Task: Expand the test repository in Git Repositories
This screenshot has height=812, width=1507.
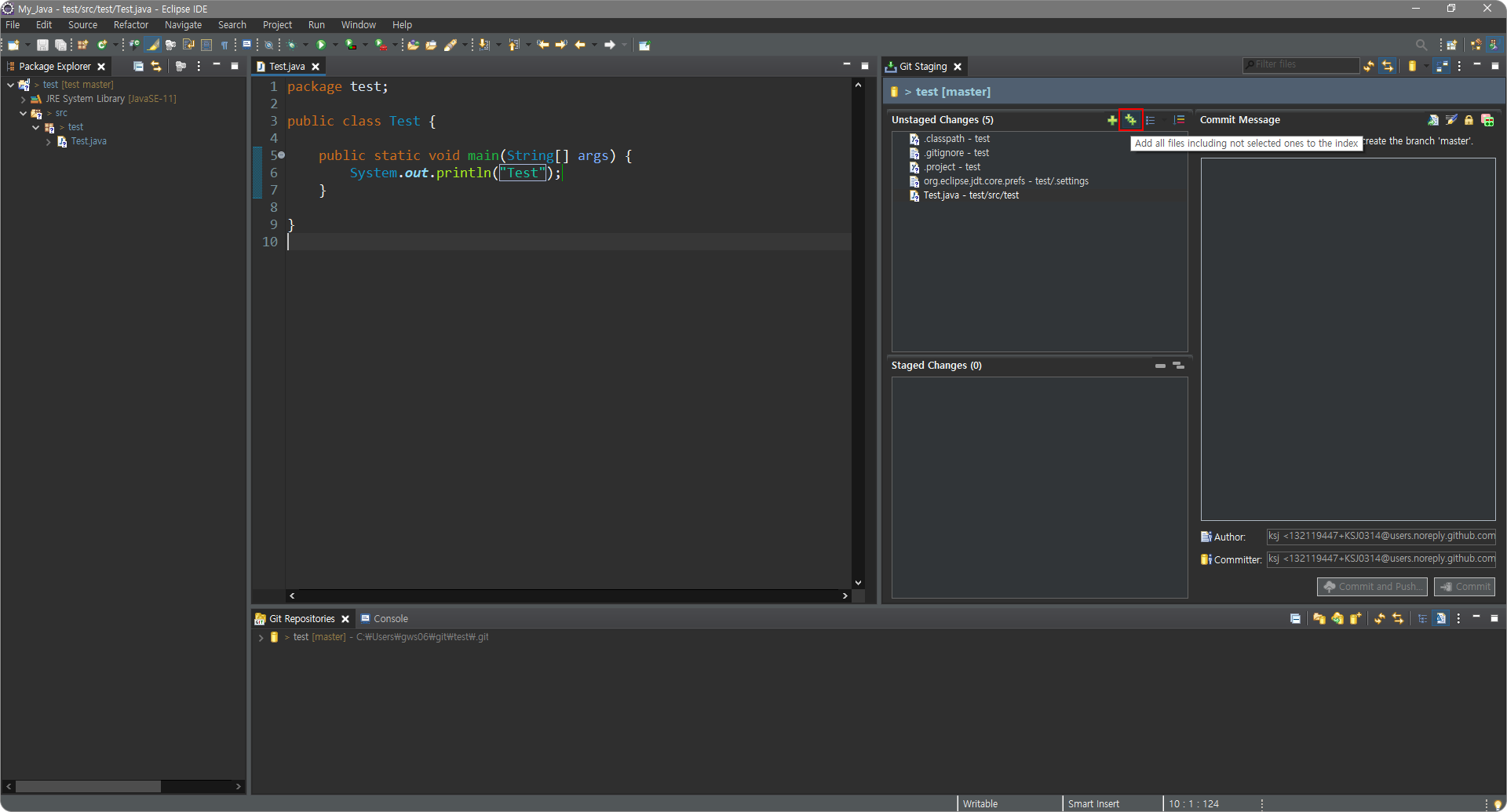Action: 261,638
